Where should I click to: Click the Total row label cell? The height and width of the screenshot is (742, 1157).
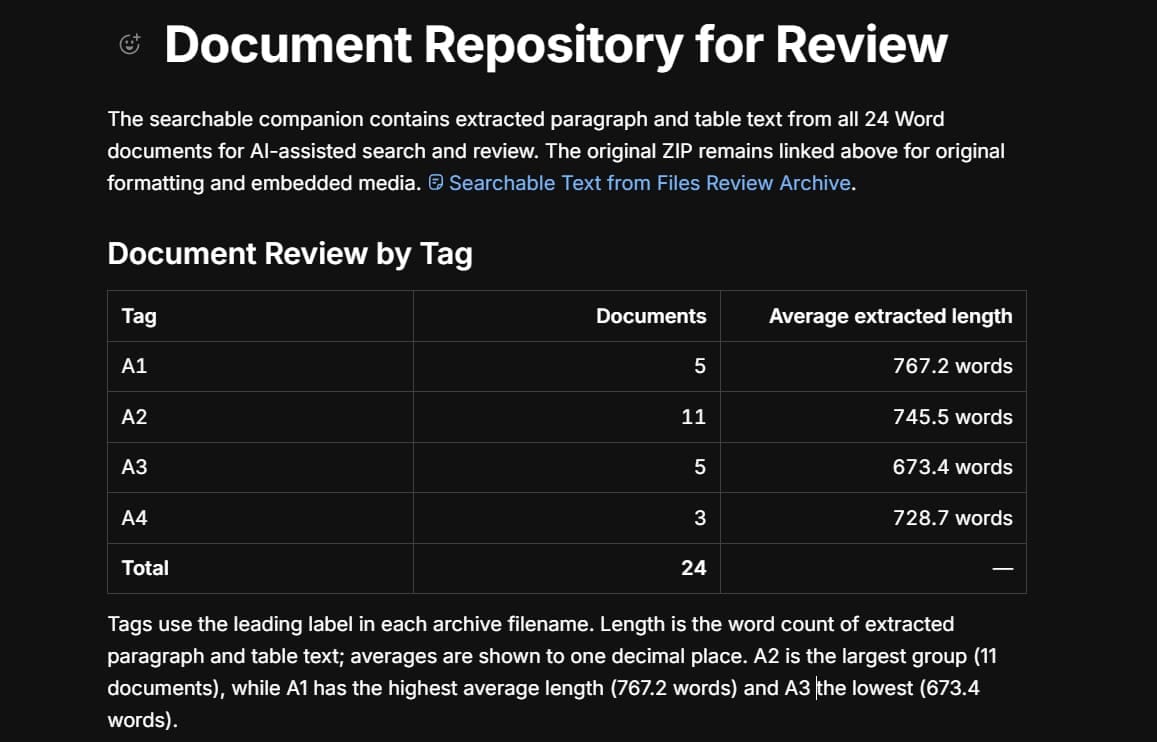(260, 569)
